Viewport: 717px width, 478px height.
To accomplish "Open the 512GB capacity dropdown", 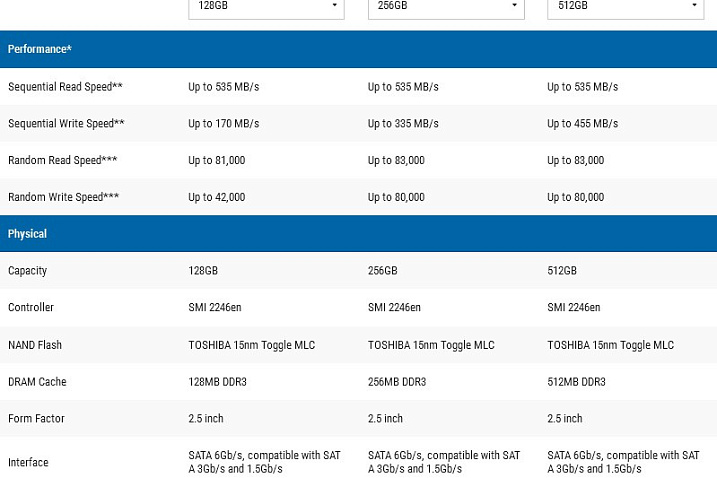I will point(626,7).
